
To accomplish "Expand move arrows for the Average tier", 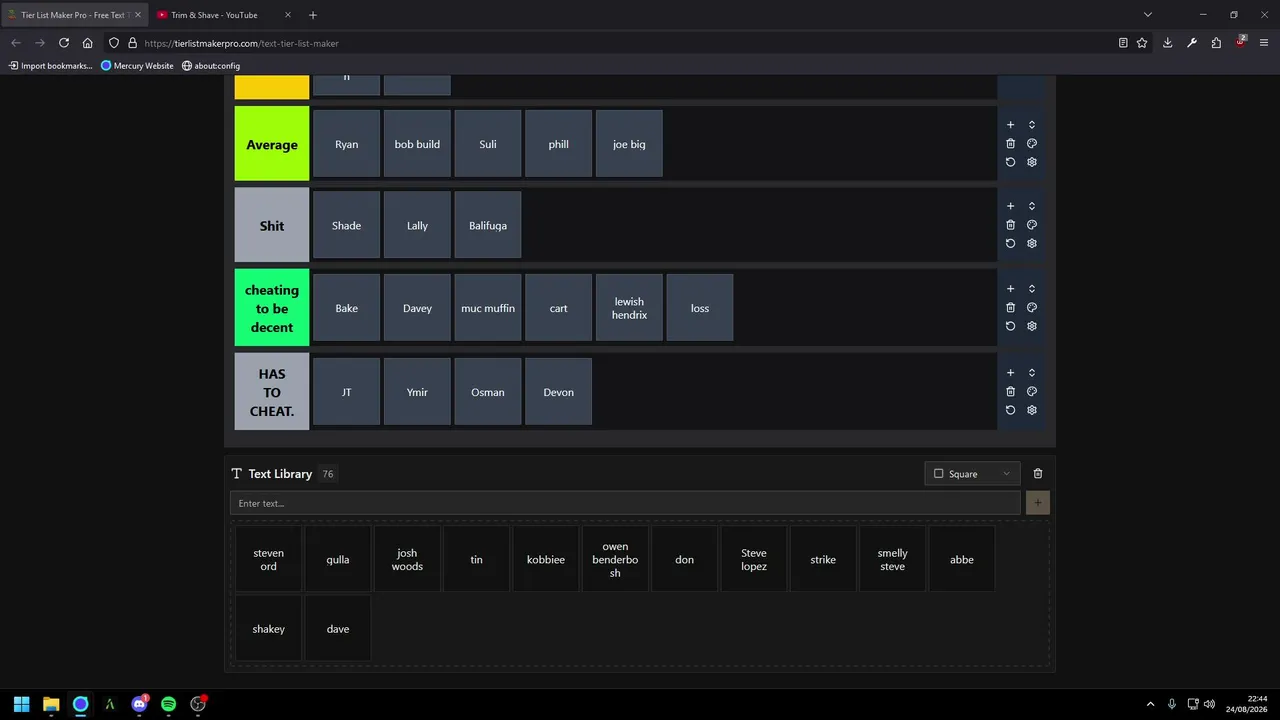I will click(x=1032, y=125).
